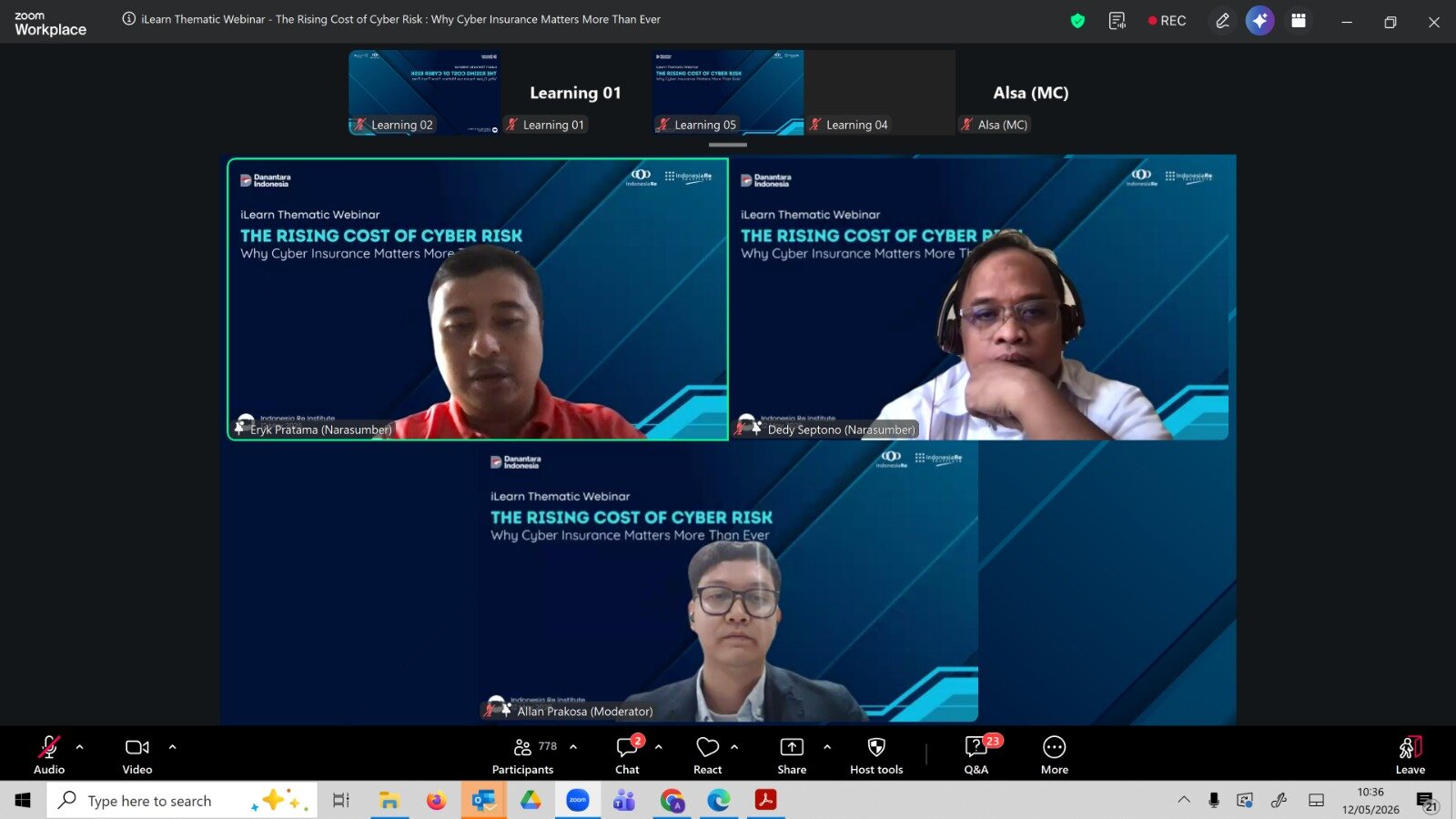Screen dimensions: 1456x819
Task: Click the tray icon right of the microphone
Action: 1245,800
